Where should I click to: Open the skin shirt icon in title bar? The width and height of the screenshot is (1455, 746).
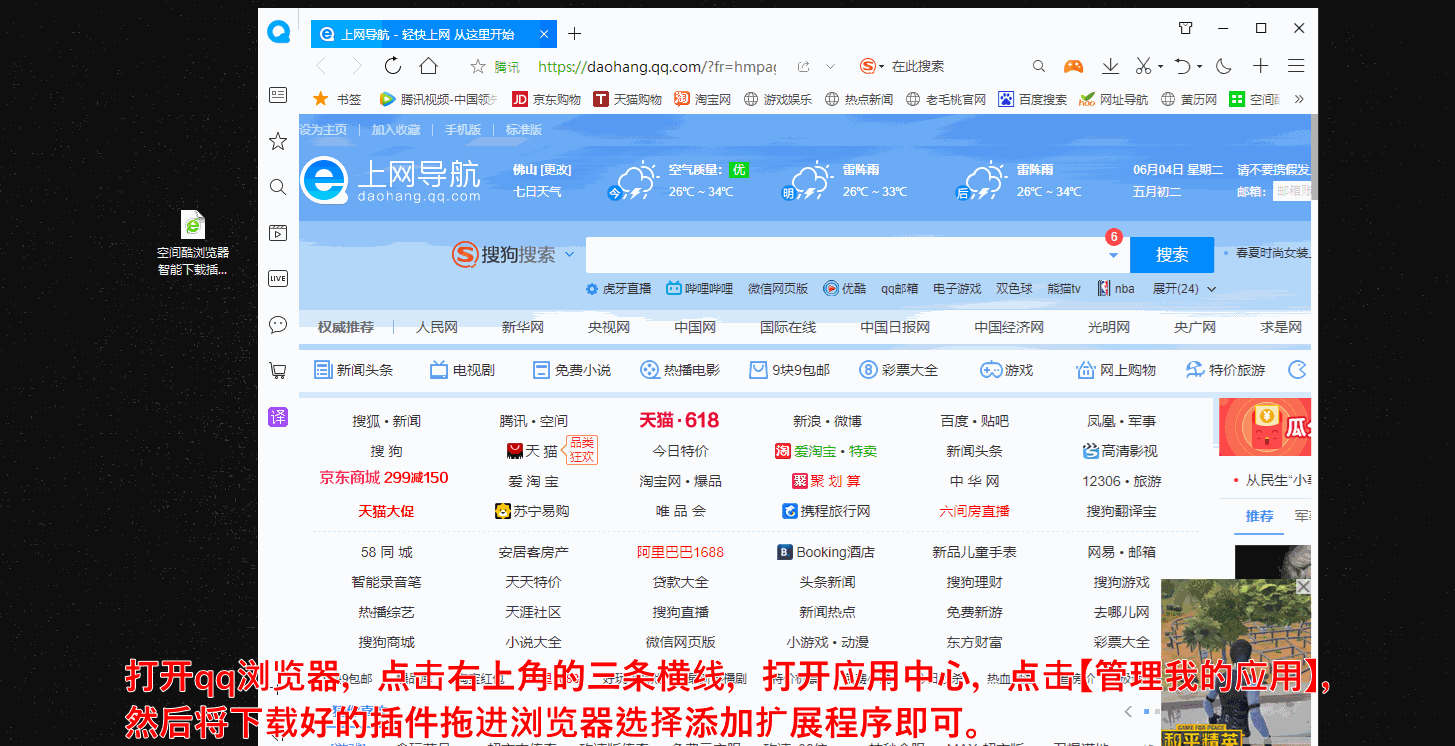(1186, 28)
